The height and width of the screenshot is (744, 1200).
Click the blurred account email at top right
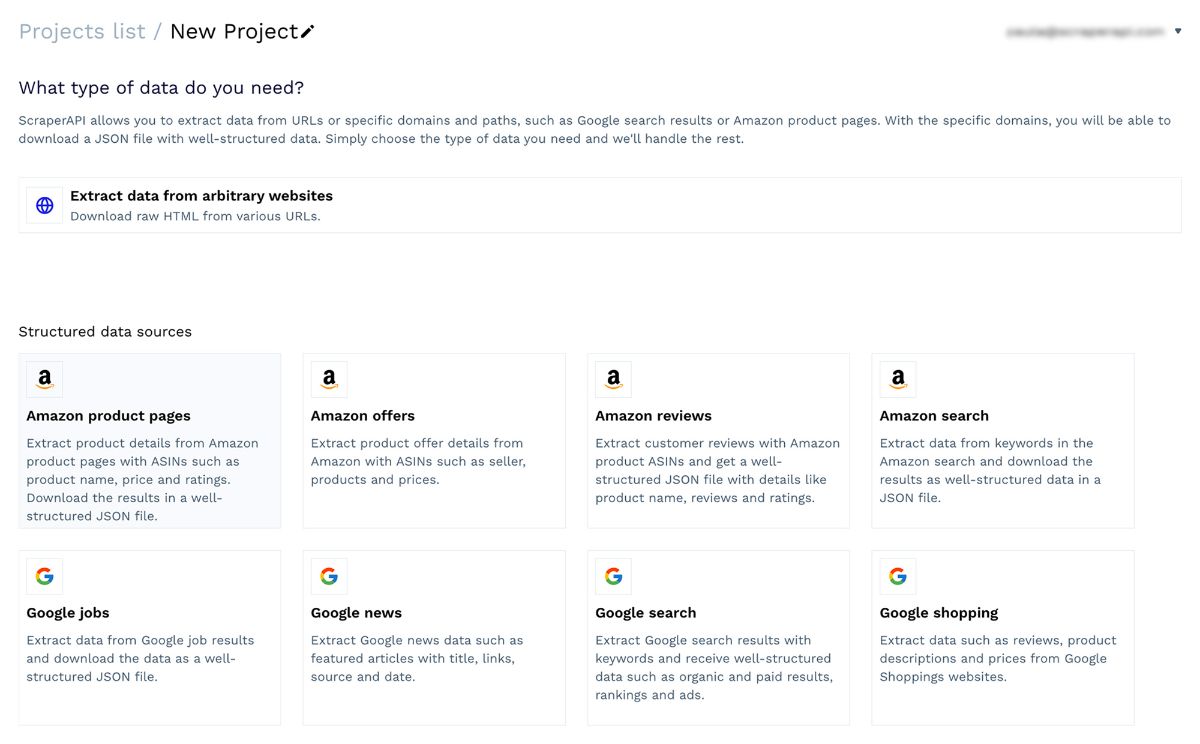[x=1085, y=32]
